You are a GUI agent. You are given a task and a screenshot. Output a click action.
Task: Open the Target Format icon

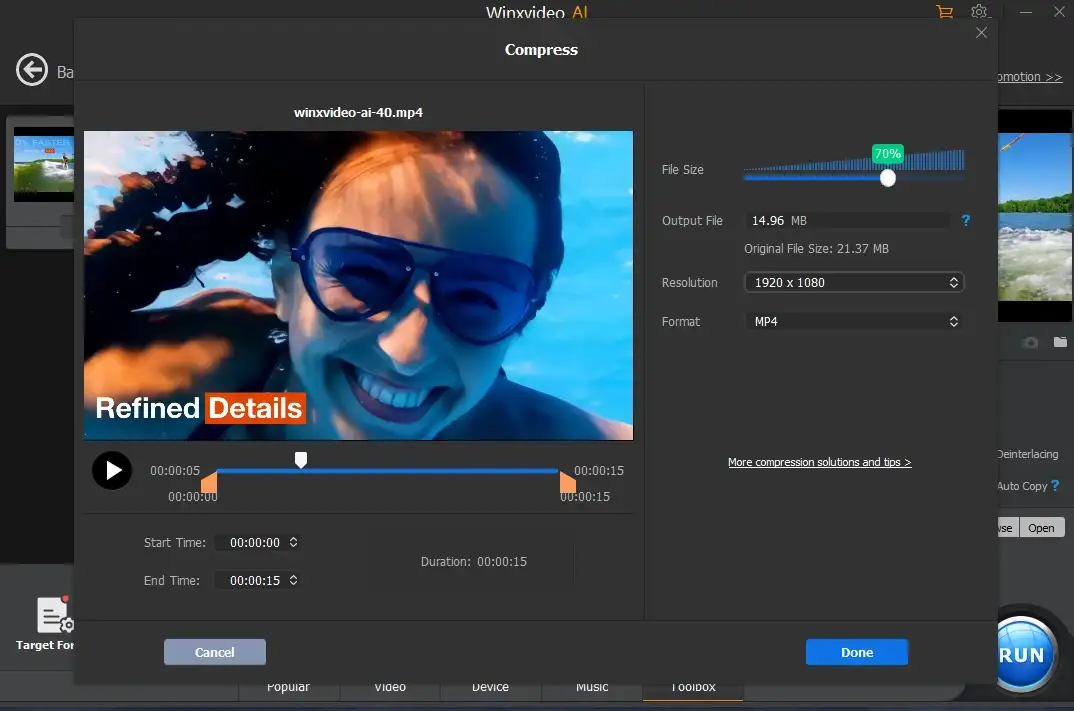coord(53,615)
